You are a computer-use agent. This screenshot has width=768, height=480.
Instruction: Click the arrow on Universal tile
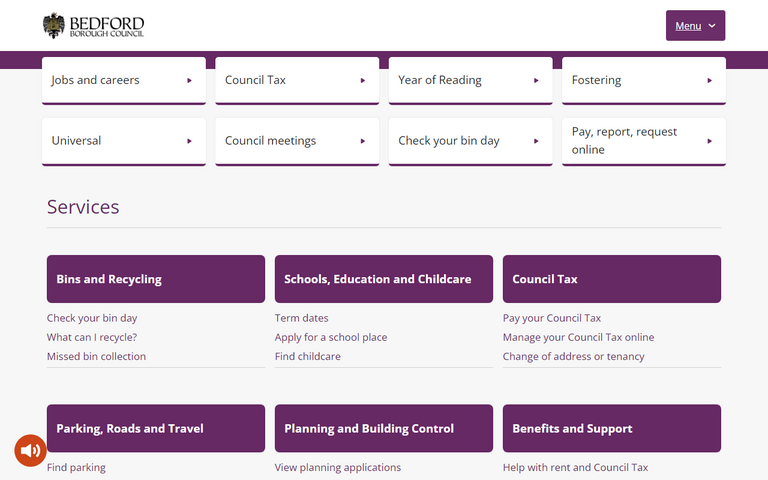coord(189,141)
